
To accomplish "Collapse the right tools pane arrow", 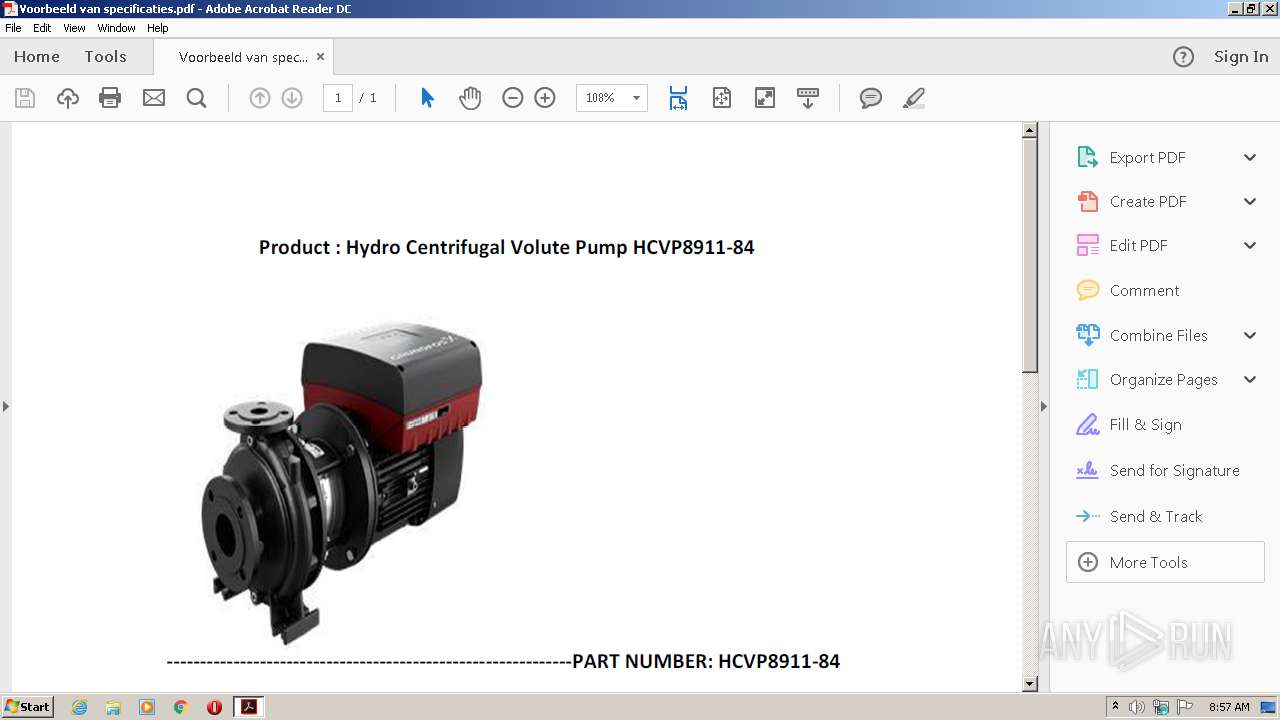I will tap(1044, 406).
